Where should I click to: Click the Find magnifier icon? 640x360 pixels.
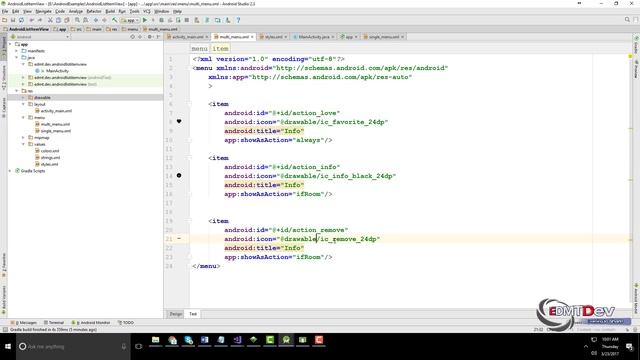coord(77,20)
